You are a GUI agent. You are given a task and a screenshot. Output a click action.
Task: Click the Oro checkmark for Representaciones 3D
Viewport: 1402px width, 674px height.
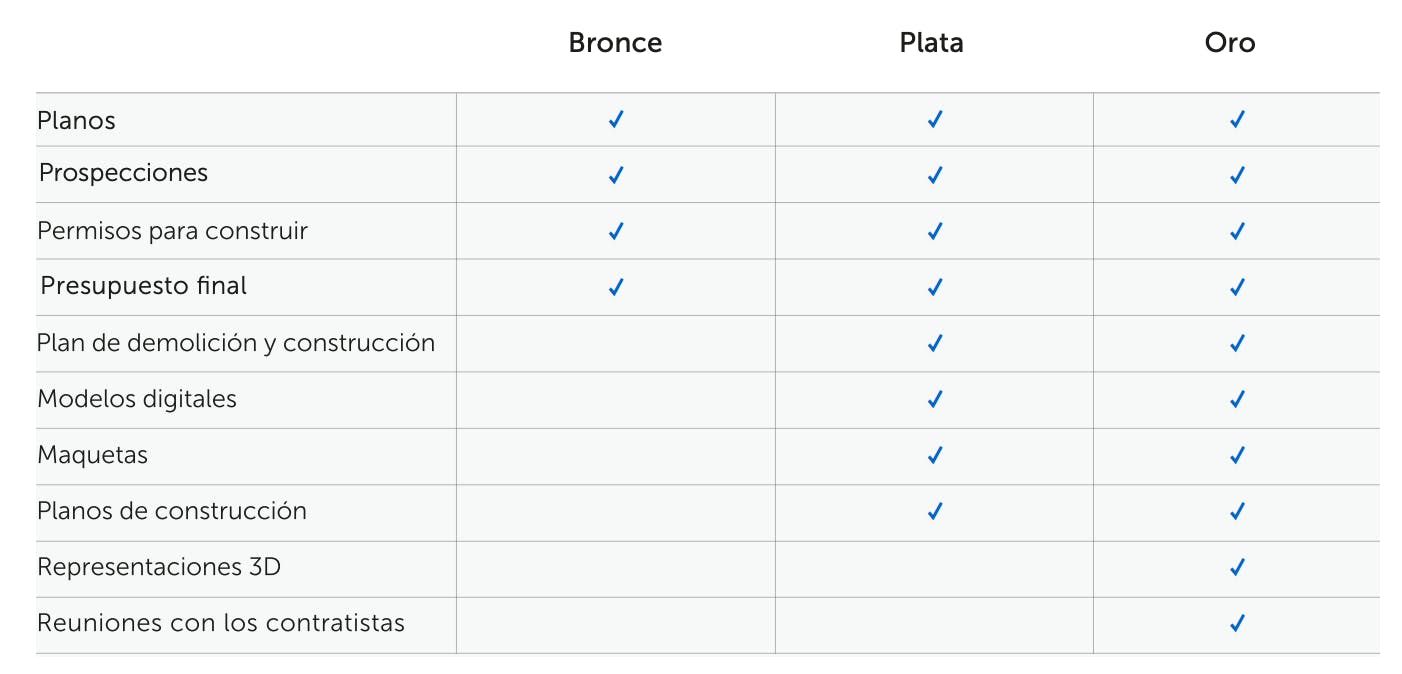point(1237,567)
